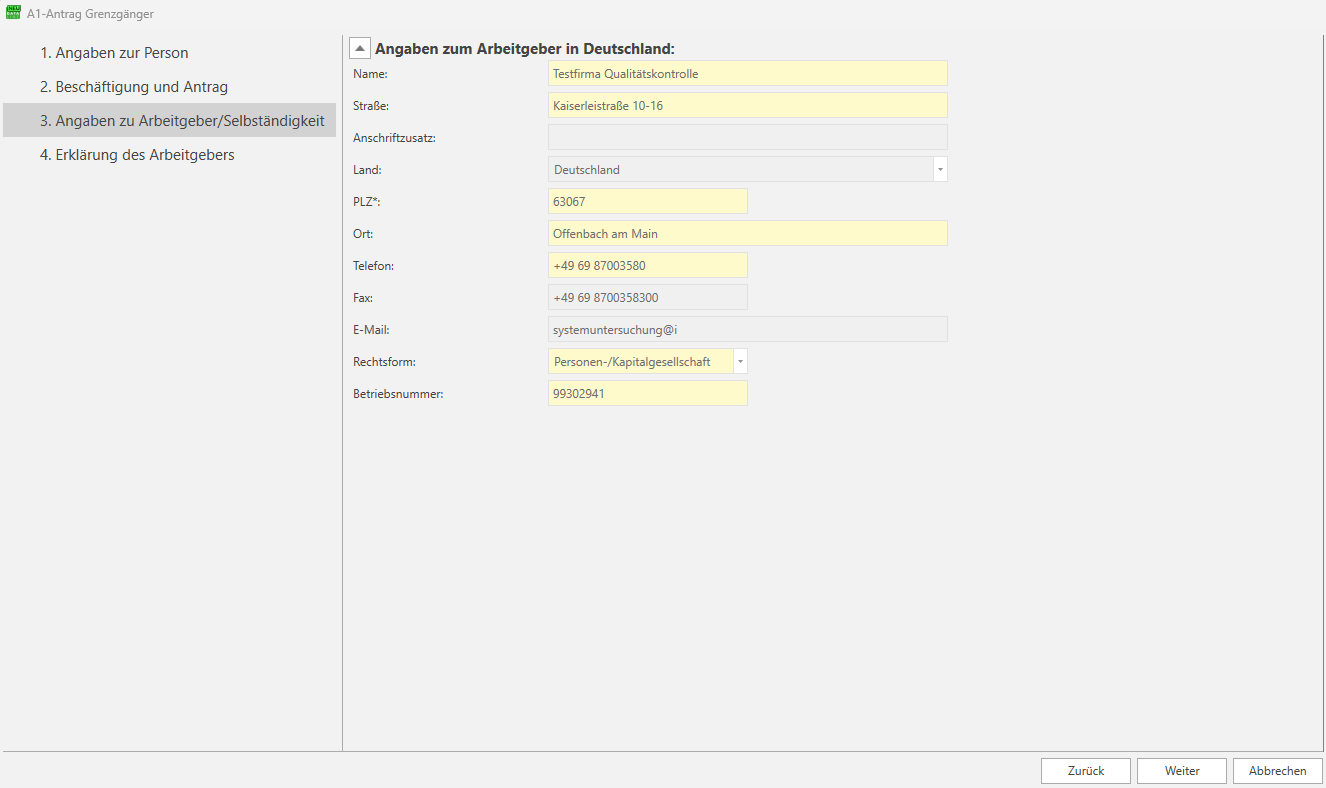Switch to step 4 Erklärung des Arbeitgebers

tap(137, 155)
